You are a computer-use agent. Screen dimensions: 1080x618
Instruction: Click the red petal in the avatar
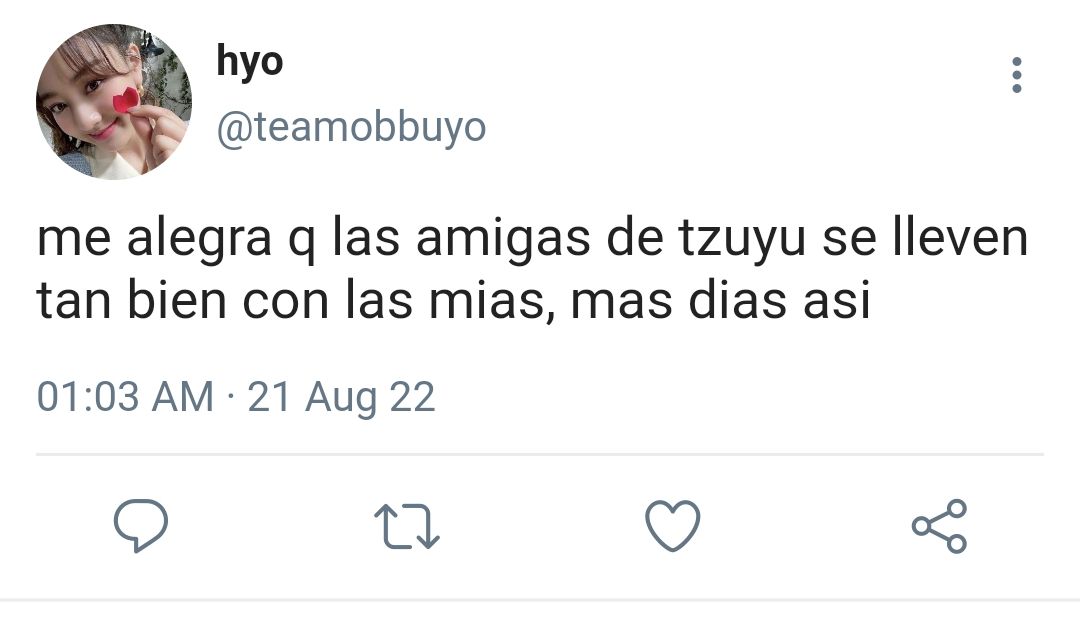click(x=125, y=101)
